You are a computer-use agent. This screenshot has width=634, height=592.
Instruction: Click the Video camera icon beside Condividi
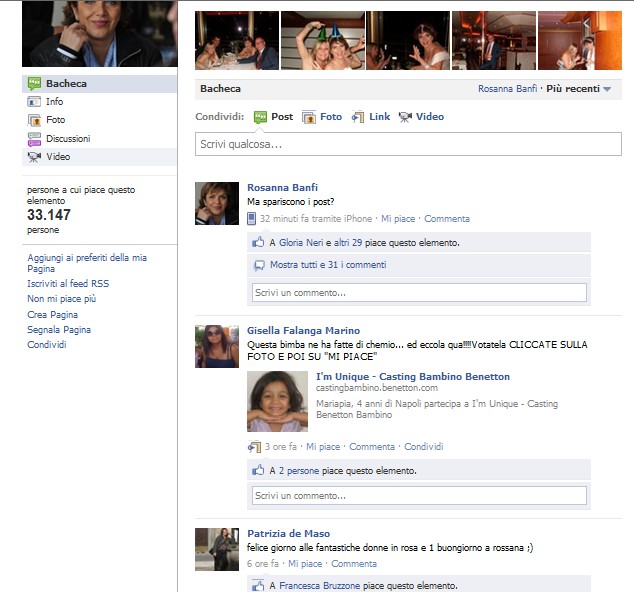click(405, 117)
